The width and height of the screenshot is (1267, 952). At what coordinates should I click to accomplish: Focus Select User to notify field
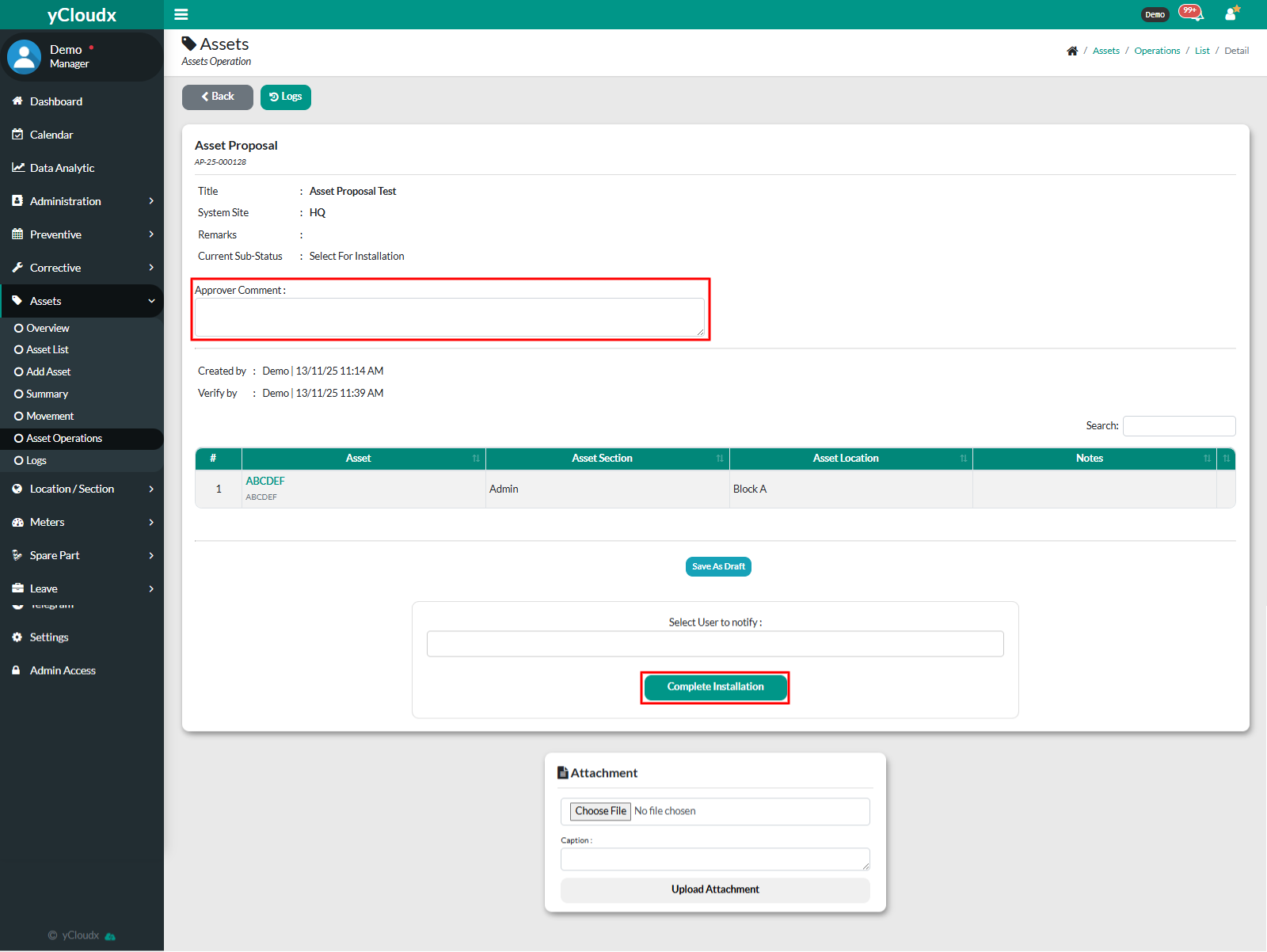point(715,644)
